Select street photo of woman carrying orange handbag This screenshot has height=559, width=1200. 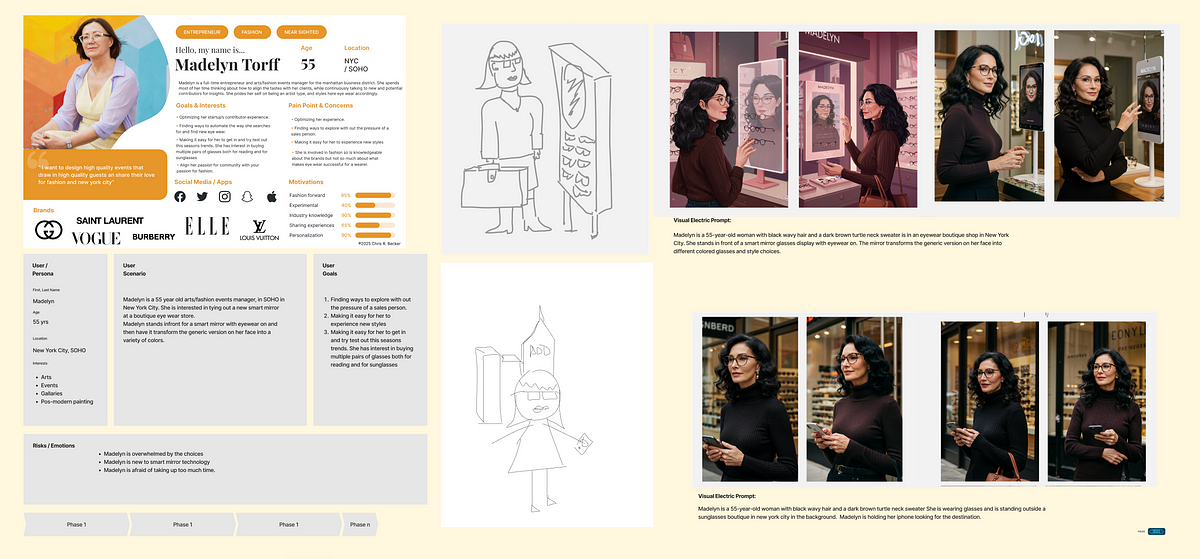click(x=989, y=400)
